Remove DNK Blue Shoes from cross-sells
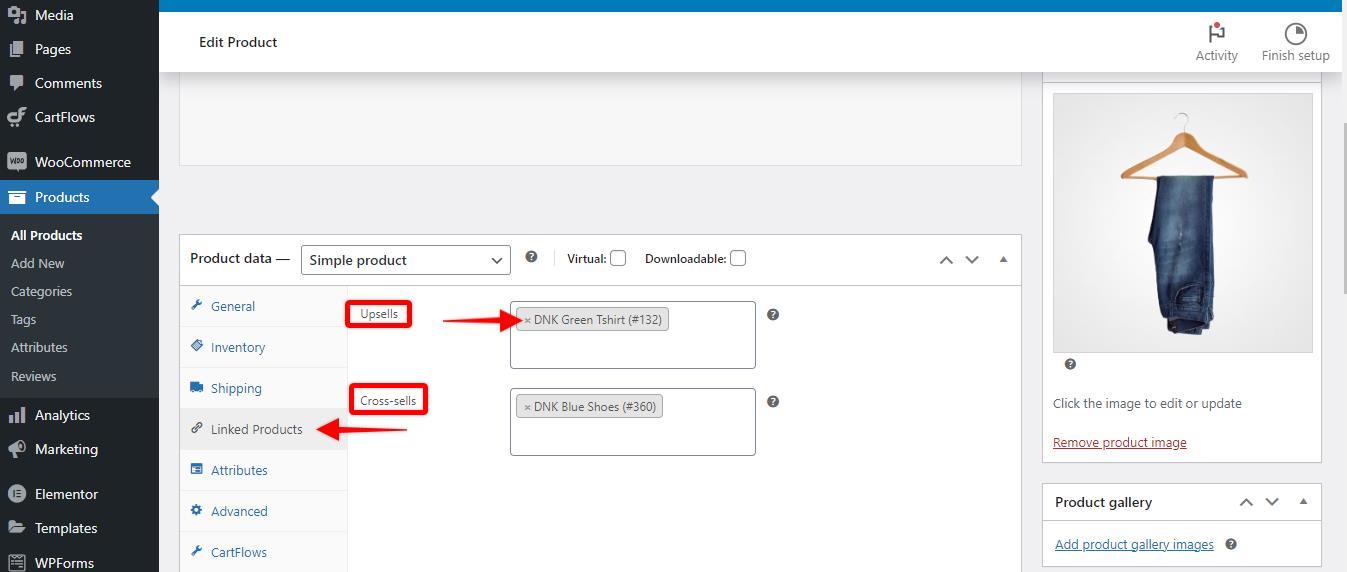 point(527,408)
